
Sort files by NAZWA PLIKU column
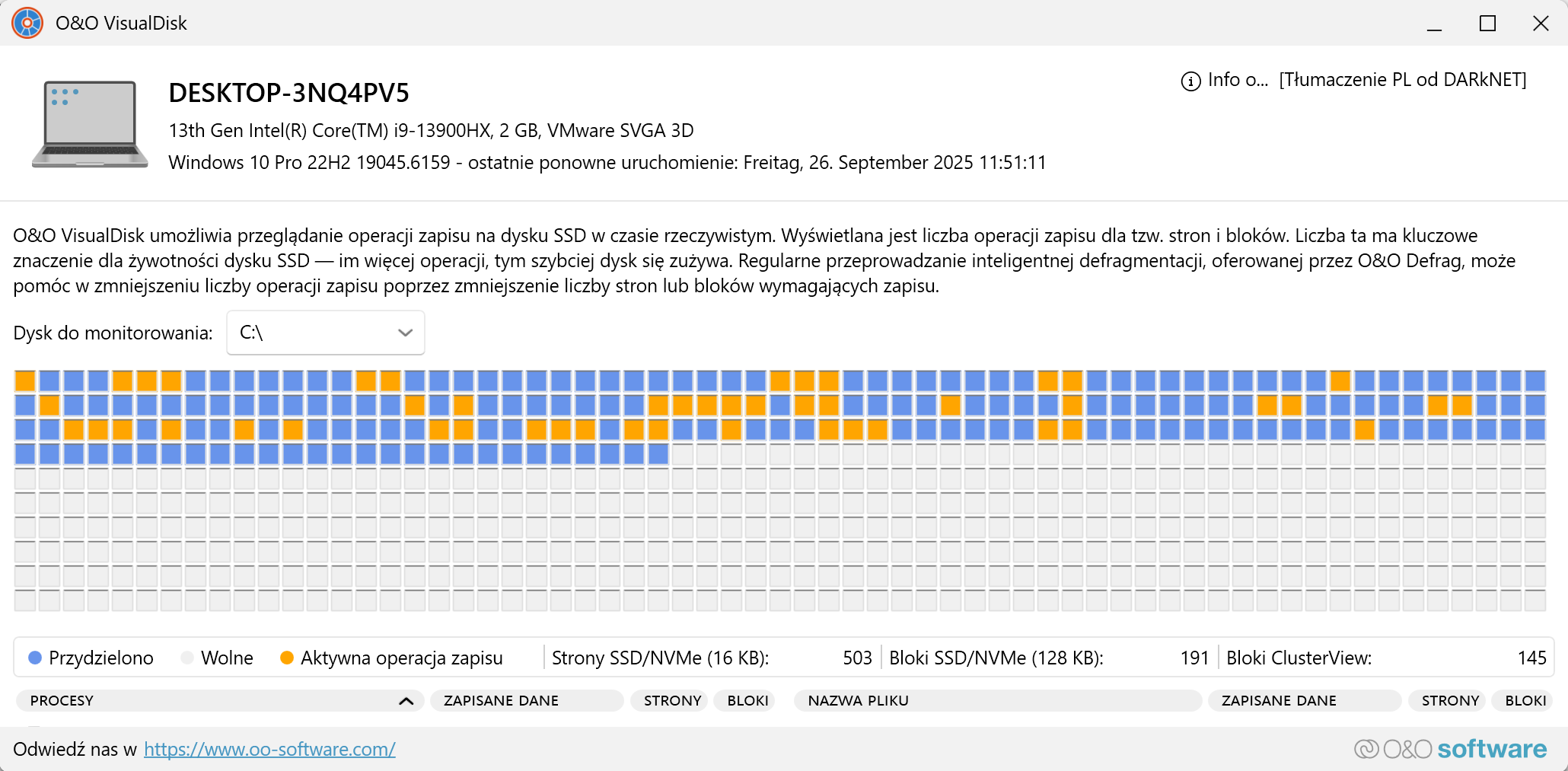pos(998,700)
